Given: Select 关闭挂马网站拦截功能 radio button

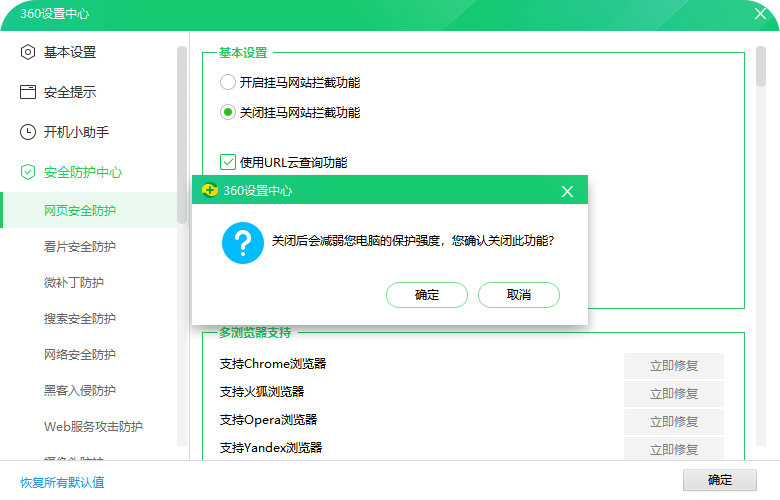Looking at the screenshot, I should pyautogui.click(x=228, y=112).
